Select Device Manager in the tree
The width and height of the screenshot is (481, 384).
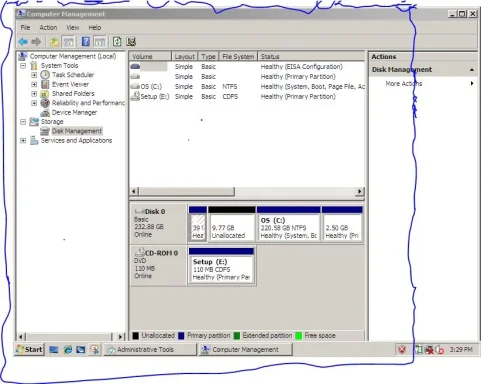pos(74,112)
